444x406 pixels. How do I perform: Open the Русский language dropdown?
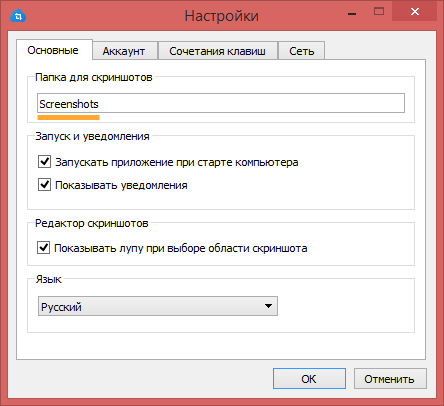[x=158, y=306]
